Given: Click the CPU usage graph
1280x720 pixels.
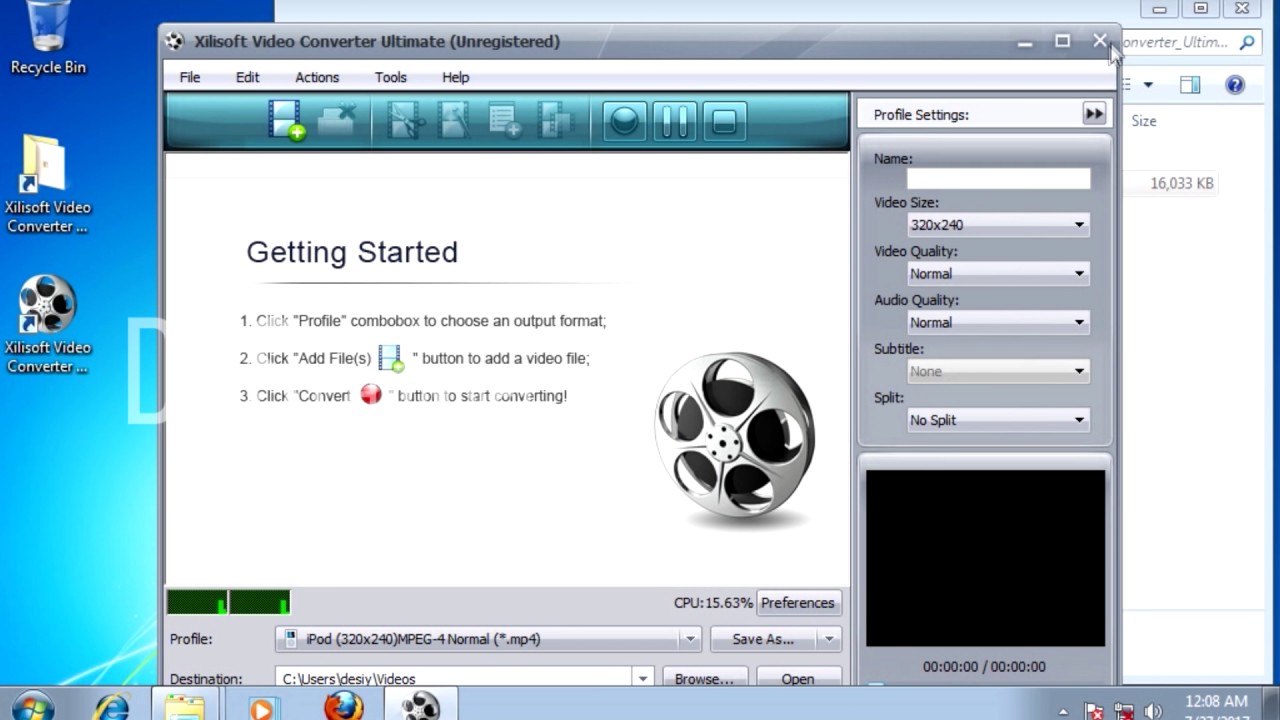Looking at the screenshot, I should click(229, 602).
